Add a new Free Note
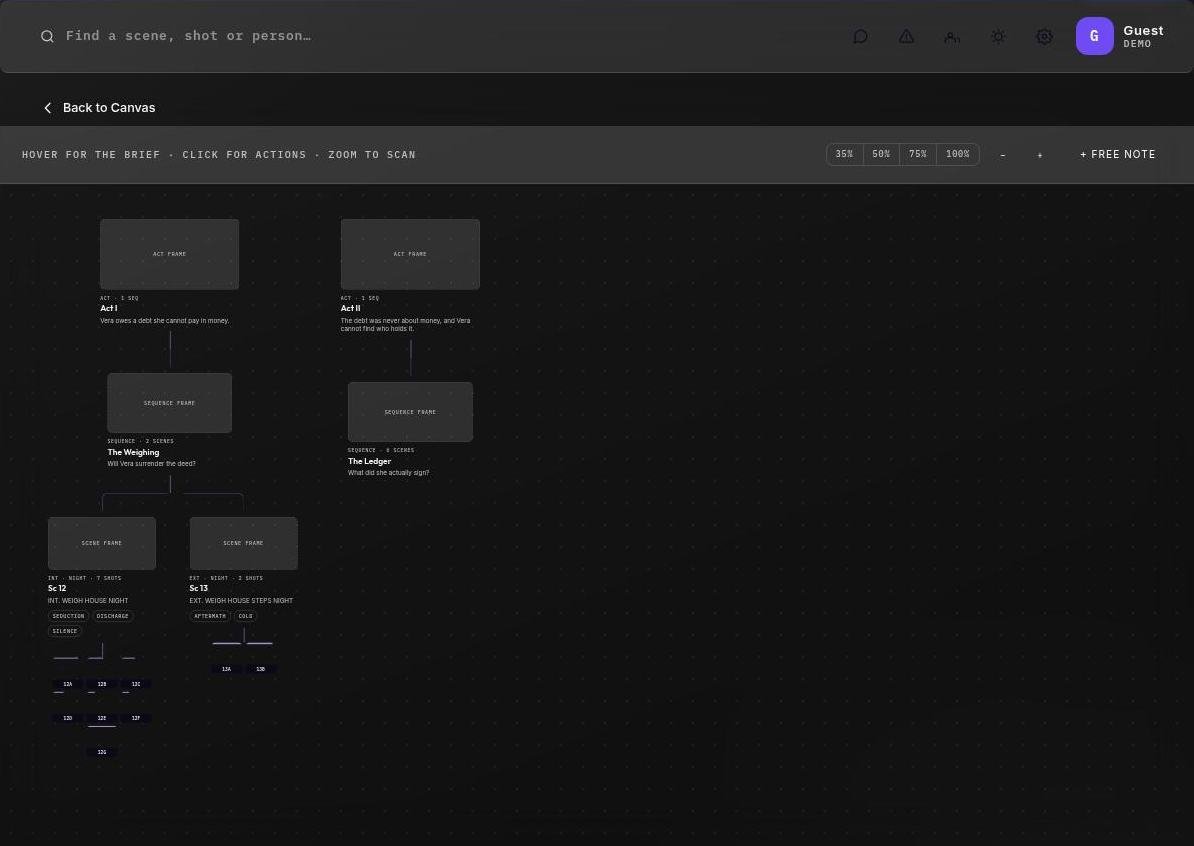 point(1117,154)
